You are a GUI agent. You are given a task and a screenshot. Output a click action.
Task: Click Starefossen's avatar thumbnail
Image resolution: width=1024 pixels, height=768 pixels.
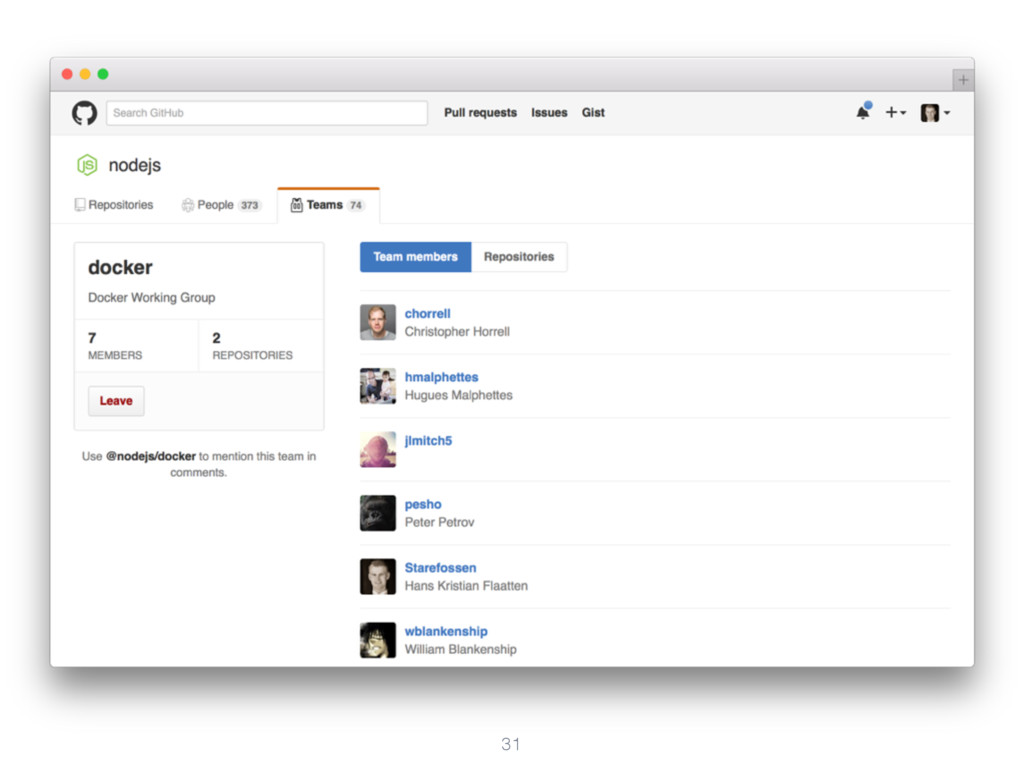(x=377, y=576)
